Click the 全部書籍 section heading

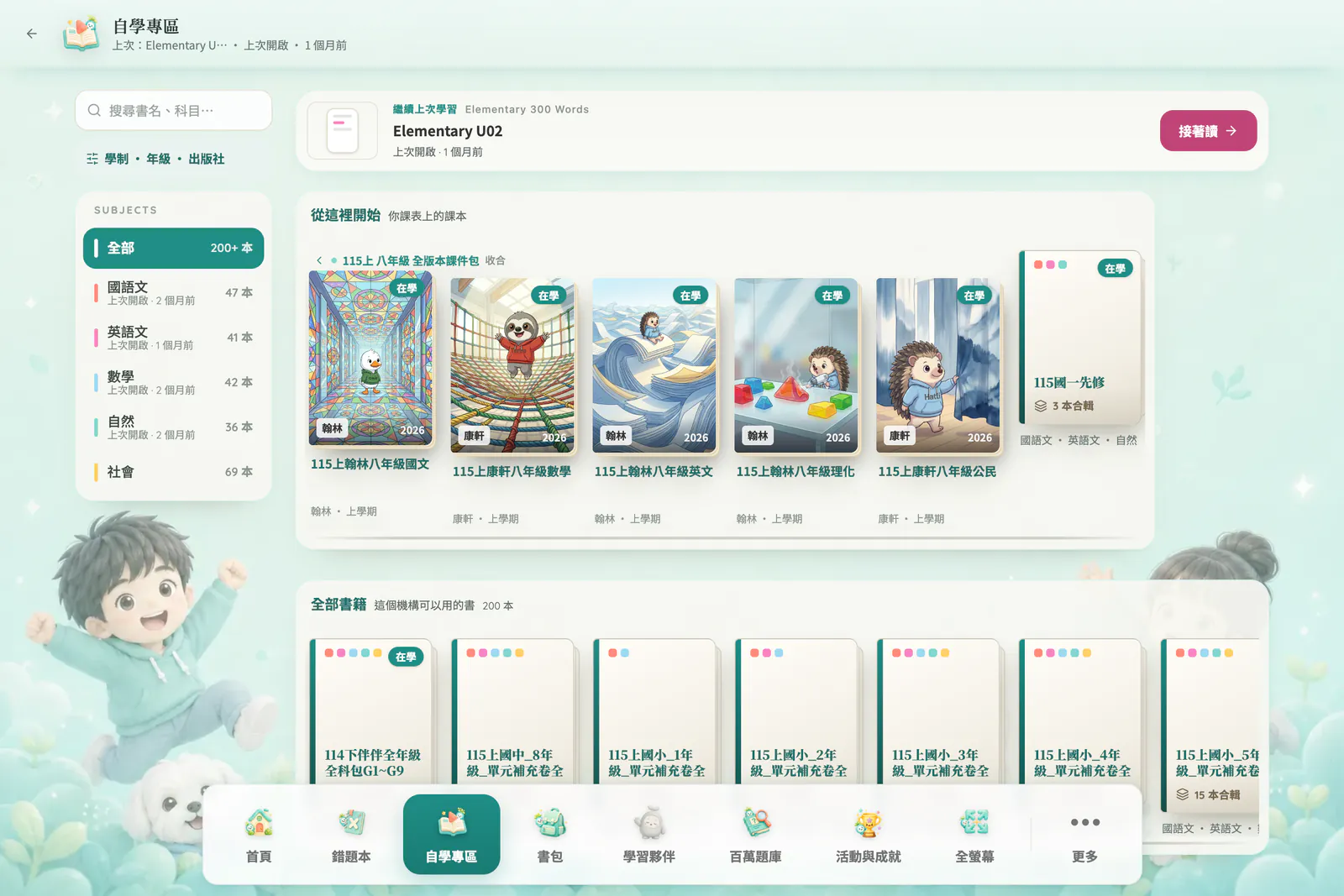pyautogui.click(x=339, y=605)
